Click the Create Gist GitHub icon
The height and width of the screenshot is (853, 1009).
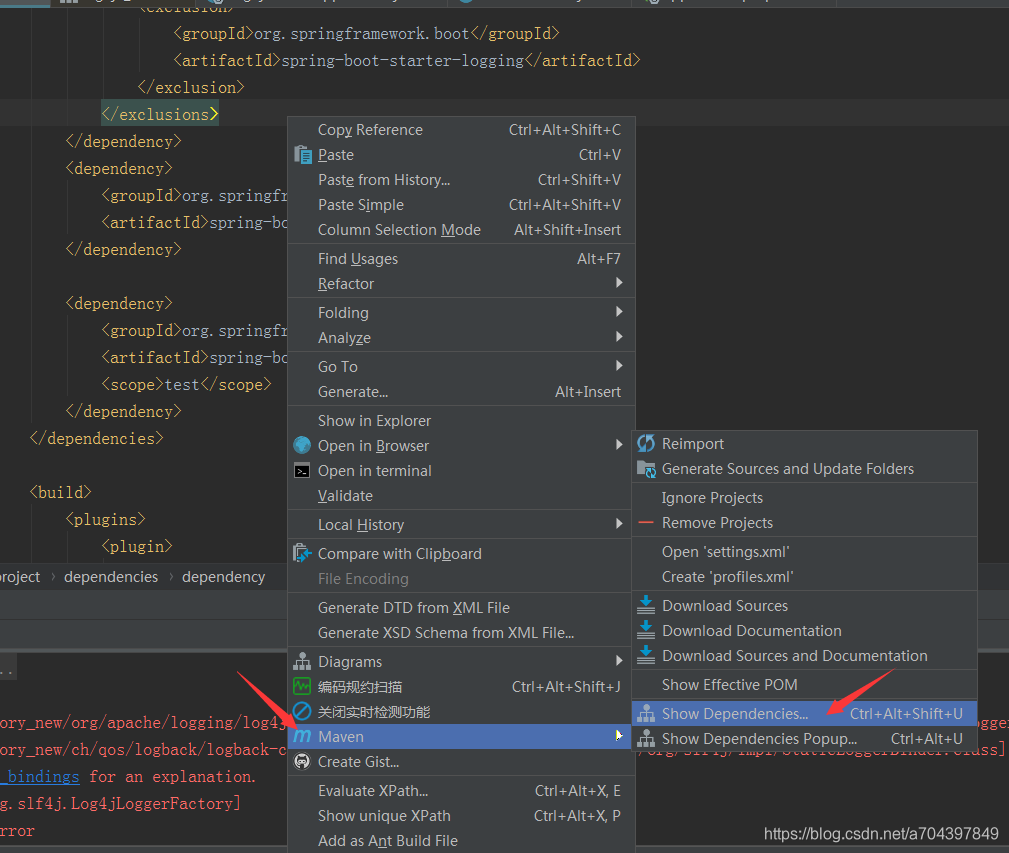pos(302,762)
